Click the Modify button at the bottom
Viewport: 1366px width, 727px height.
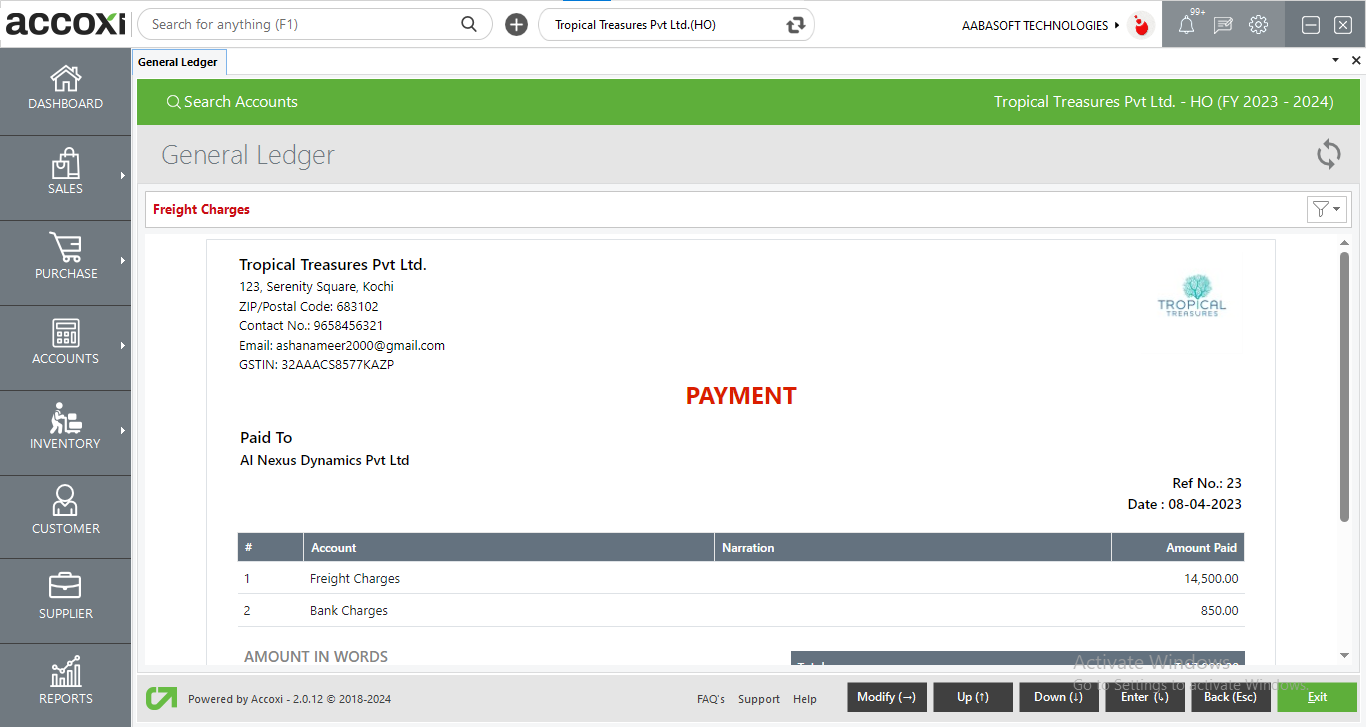(886, 696)
